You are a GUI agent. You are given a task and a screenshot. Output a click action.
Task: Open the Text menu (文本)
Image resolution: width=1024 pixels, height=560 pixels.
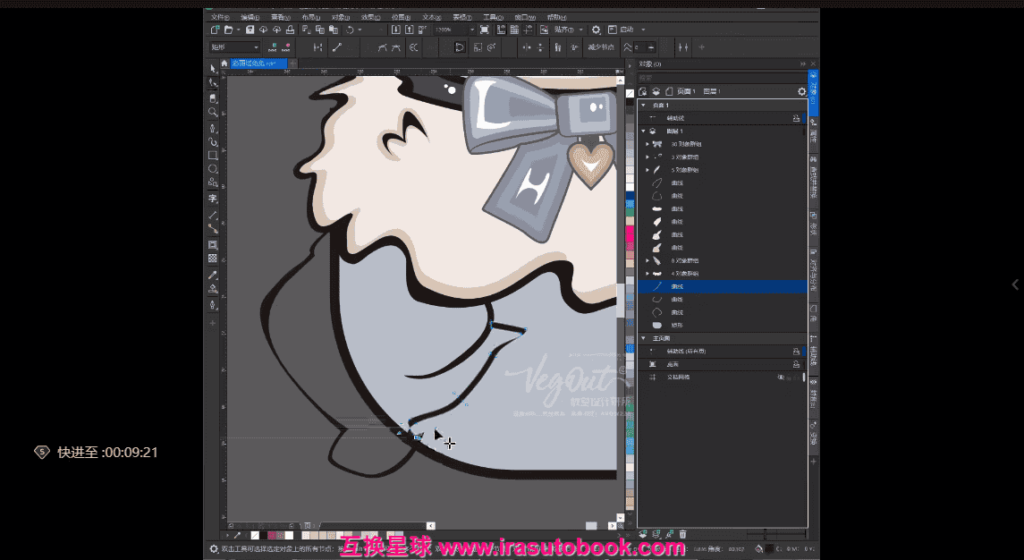[431, 17]
